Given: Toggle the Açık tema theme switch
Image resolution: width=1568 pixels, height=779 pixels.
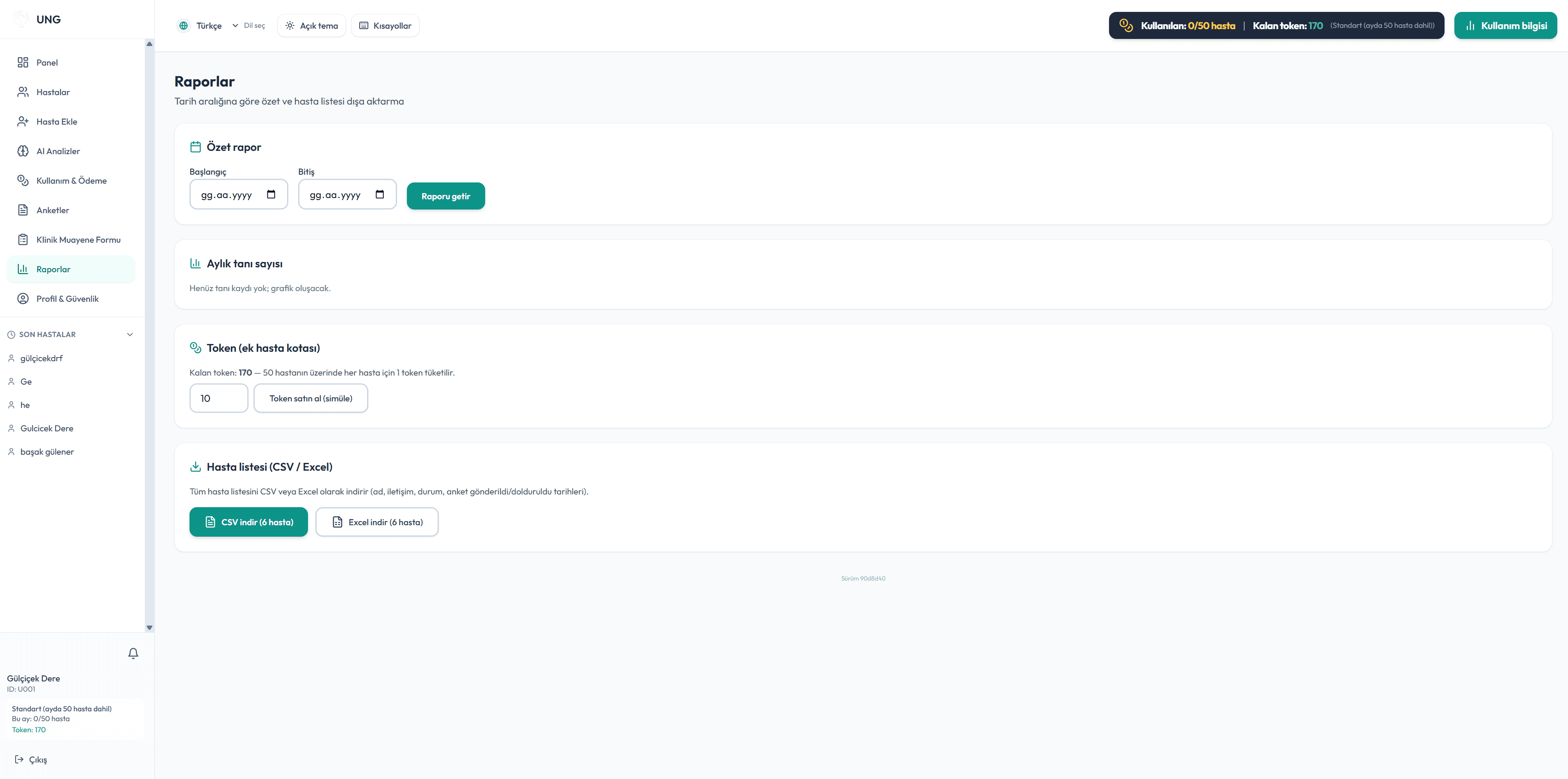Looking at the screenshot, I should pos(312,25).
